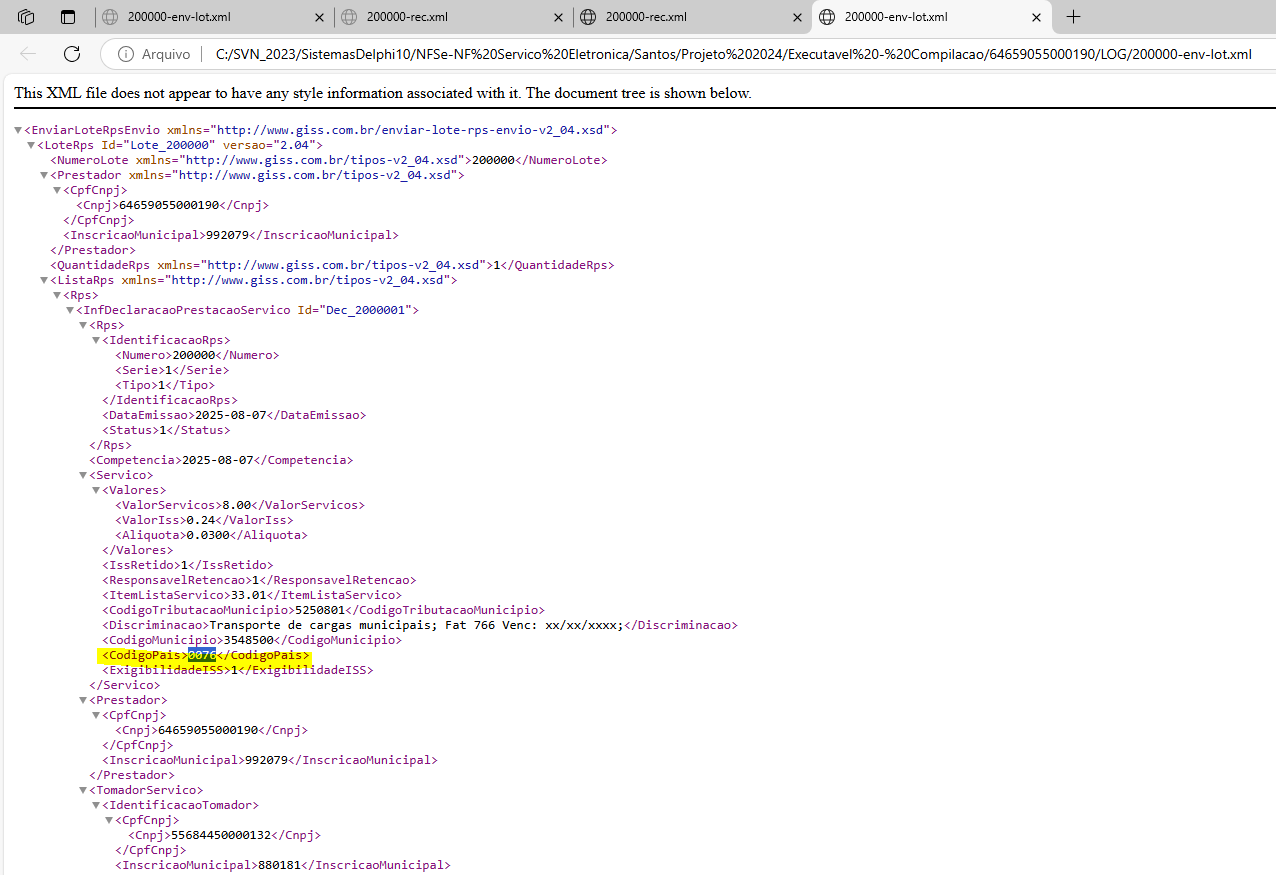This screenshot has height=875, width=1276.
Task: Click the ItemListaServico value 33.01
Action: (x=247, y=595)
